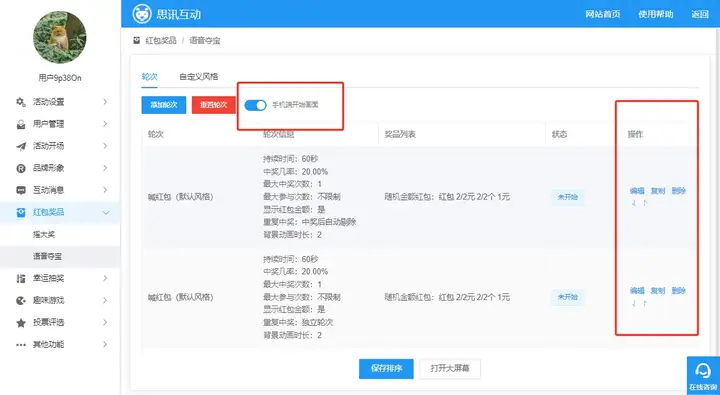Click the 语音夺宝 breadcrumb text
The width and height of the screenshot is (720, 395).
point(204,40)
